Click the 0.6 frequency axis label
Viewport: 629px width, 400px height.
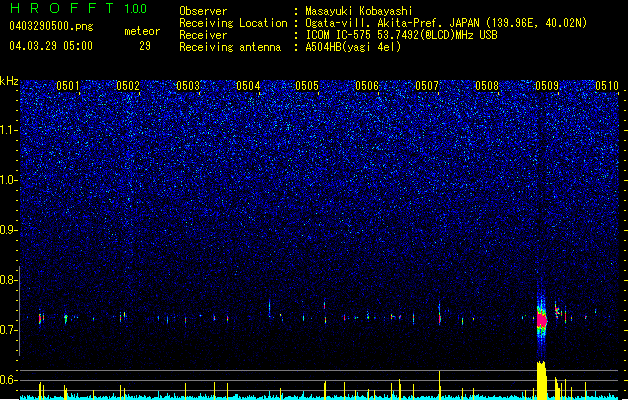[x=9, y=380]
